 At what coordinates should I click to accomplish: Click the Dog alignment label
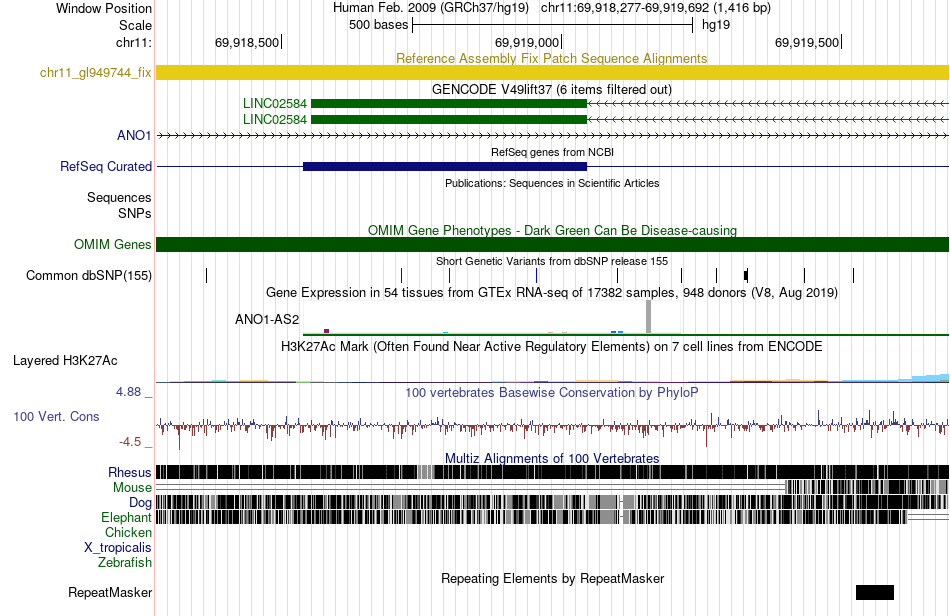coord(140,503)
